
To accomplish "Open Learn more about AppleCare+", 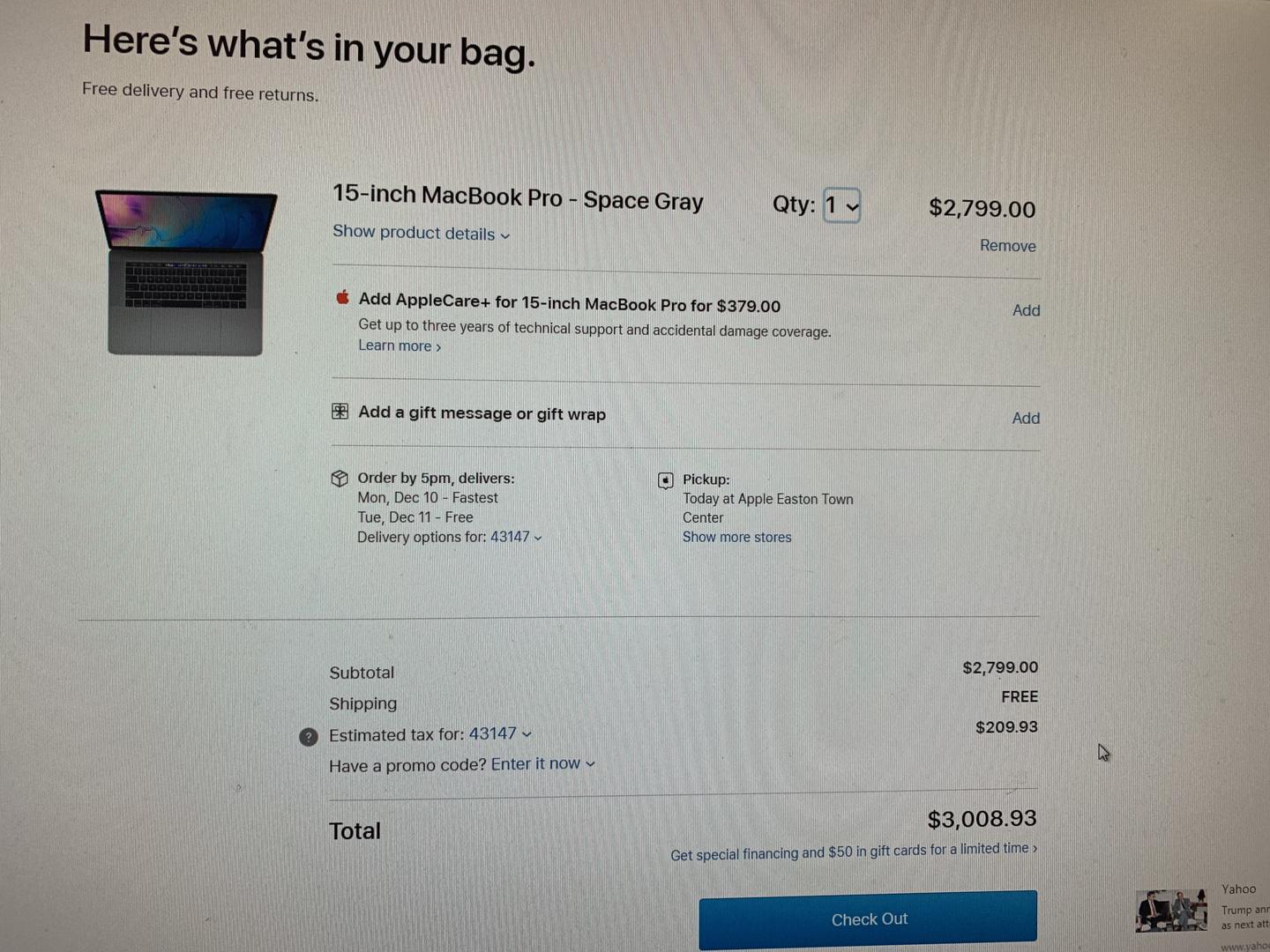I will (x=399, y=346).
